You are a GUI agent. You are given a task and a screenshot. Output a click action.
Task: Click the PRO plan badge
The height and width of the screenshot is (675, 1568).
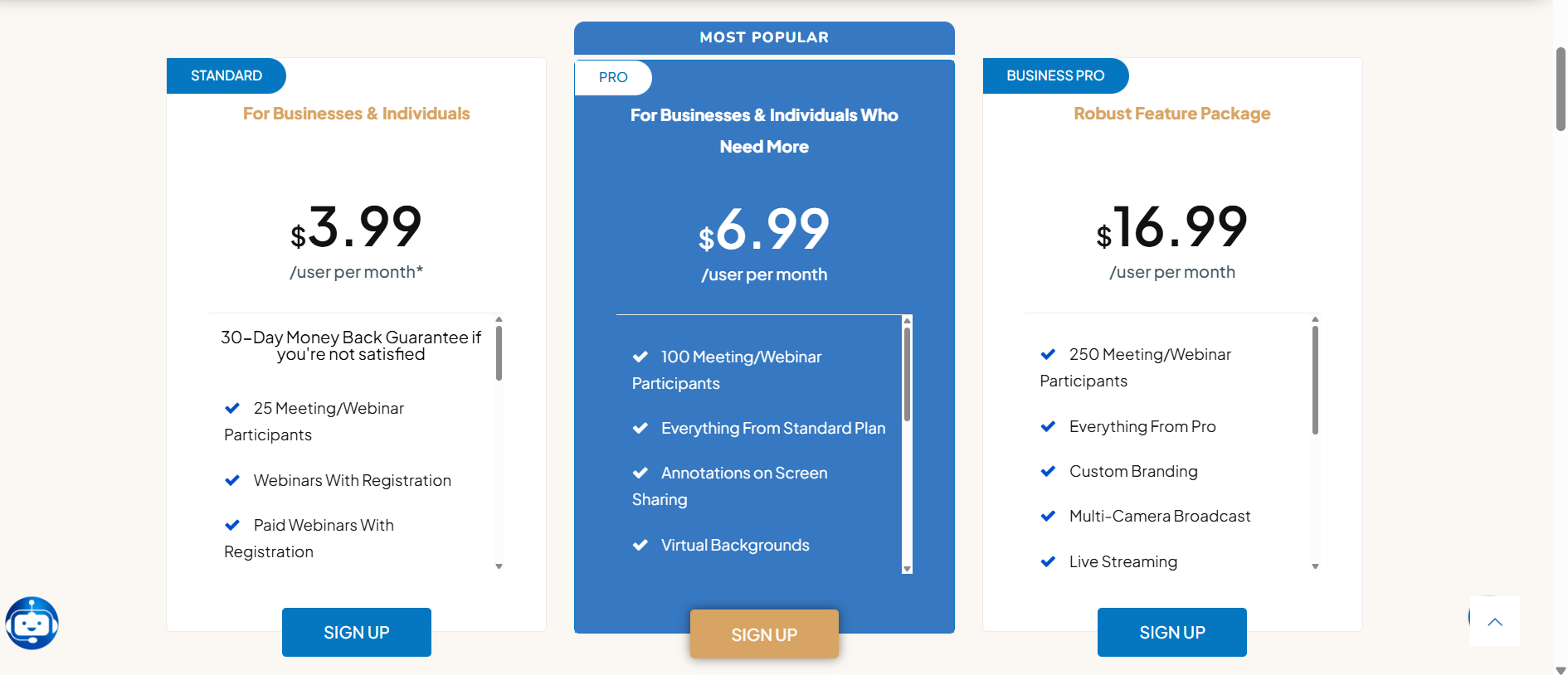point(613,77)
